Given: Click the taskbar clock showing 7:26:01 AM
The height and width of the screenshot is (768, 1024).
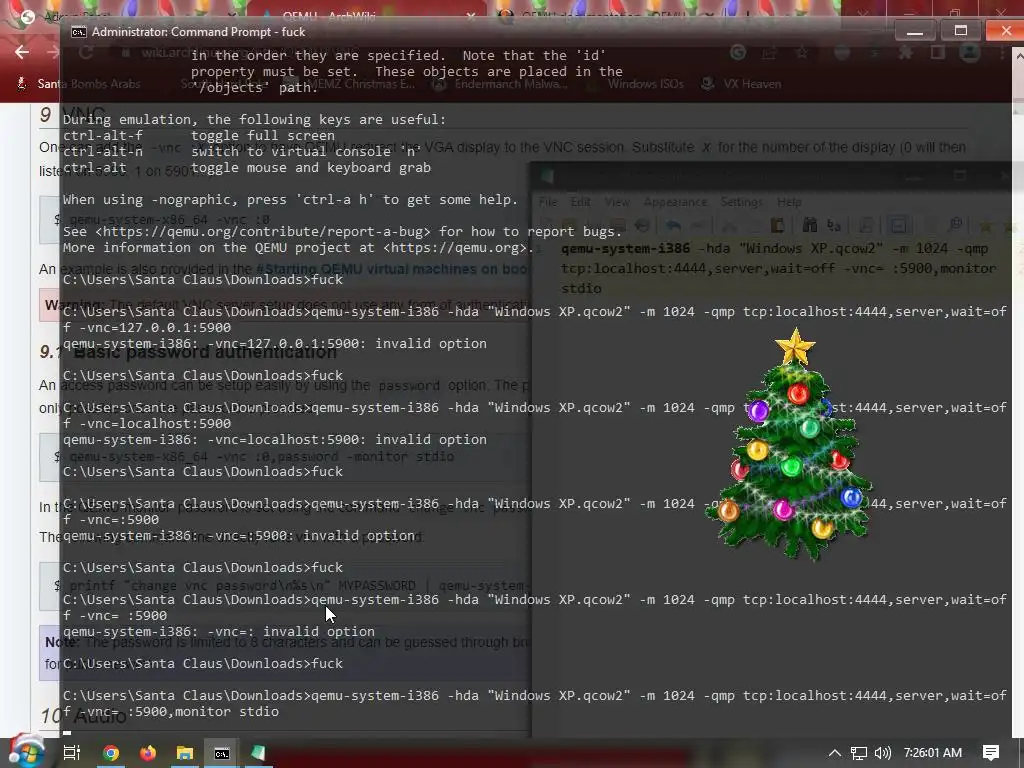Looking at the screenshot, I should [x=933, y=753].
